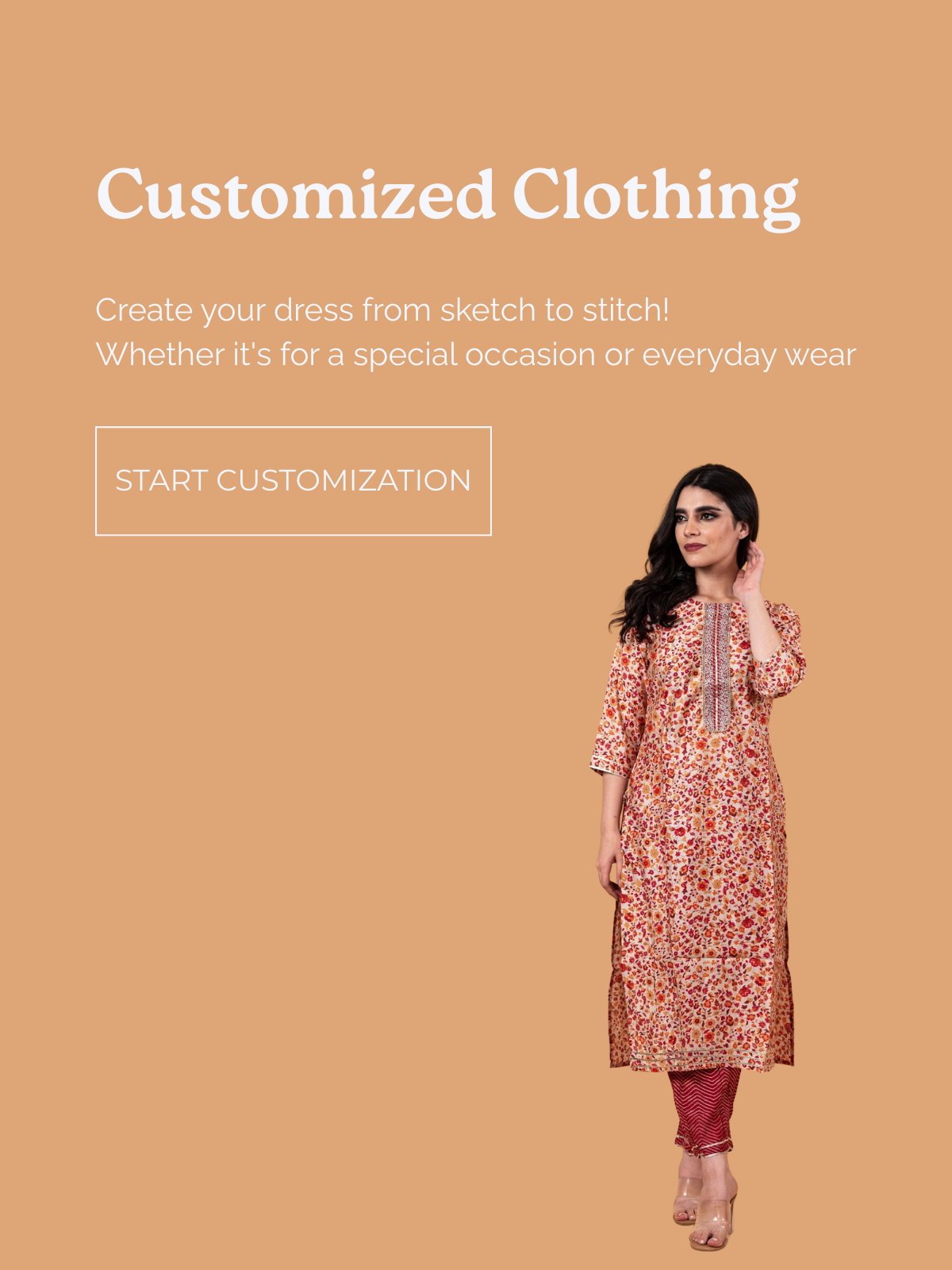This screenshot has height=1270, width=952.
Task: Click the embroidered neckline placket on kurta
Action: pos(716,667)
